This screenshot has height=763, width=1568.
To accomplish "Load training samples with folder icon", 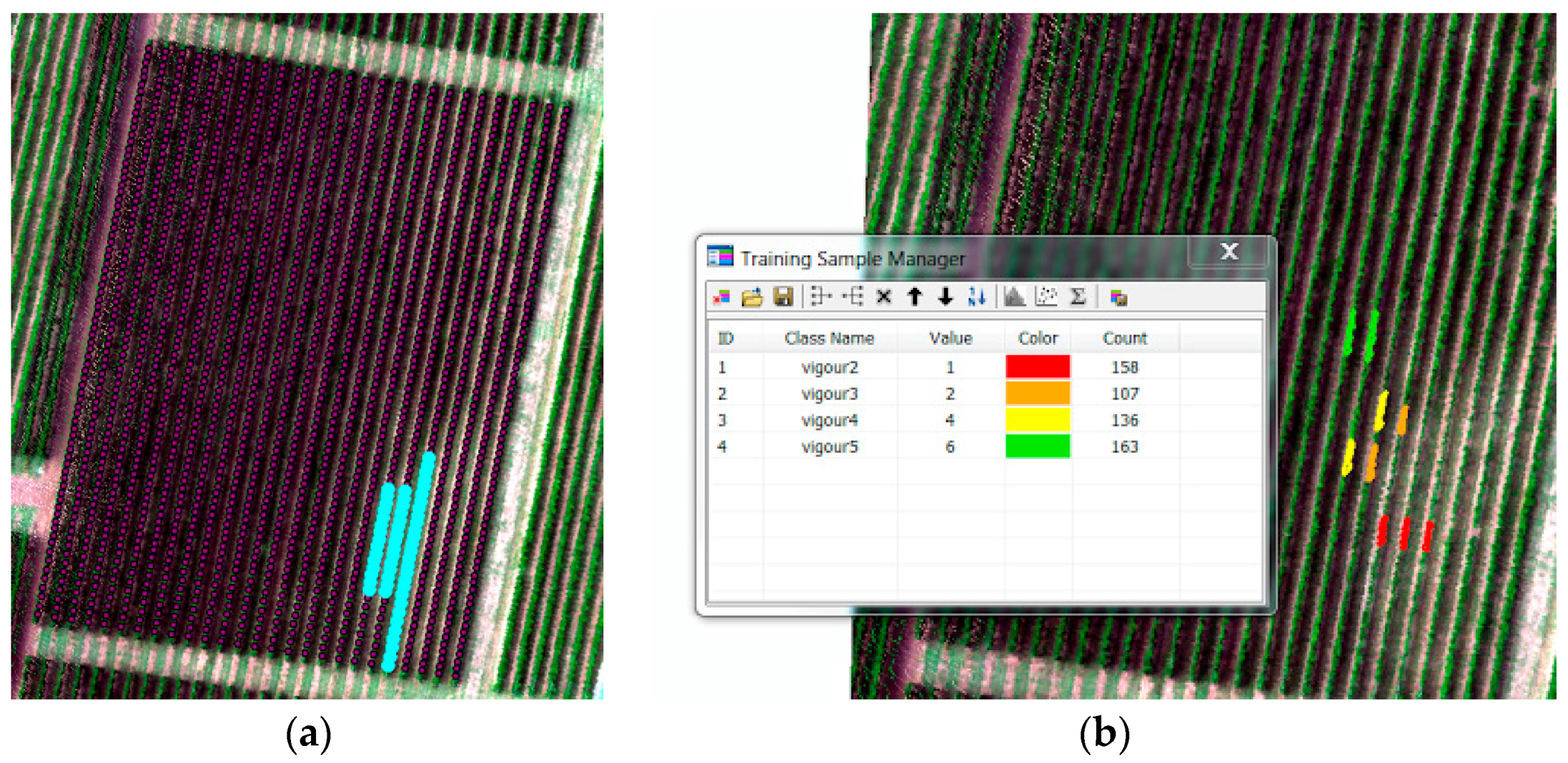I will pos(752,297).
